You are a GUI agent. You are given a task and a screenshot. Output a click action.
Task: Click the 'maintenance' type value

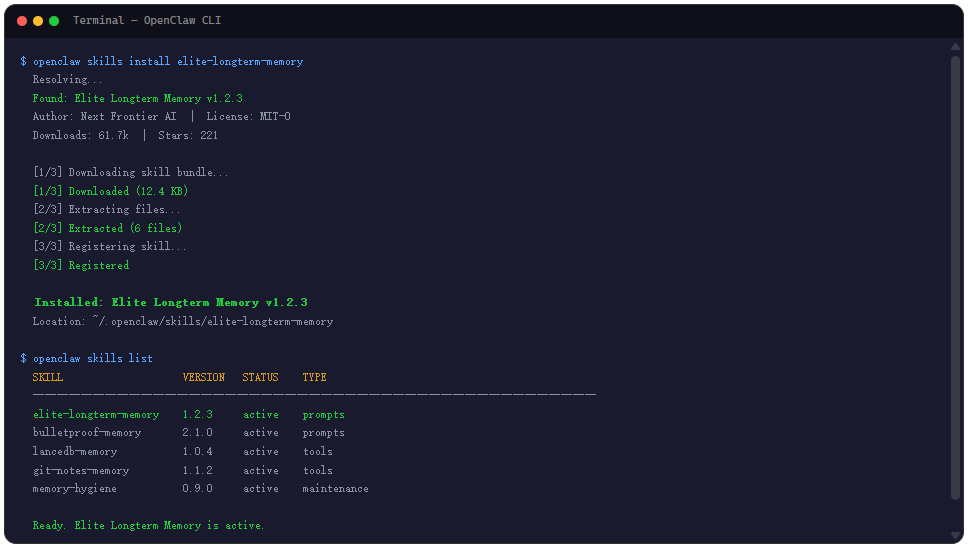pos(335,489)
